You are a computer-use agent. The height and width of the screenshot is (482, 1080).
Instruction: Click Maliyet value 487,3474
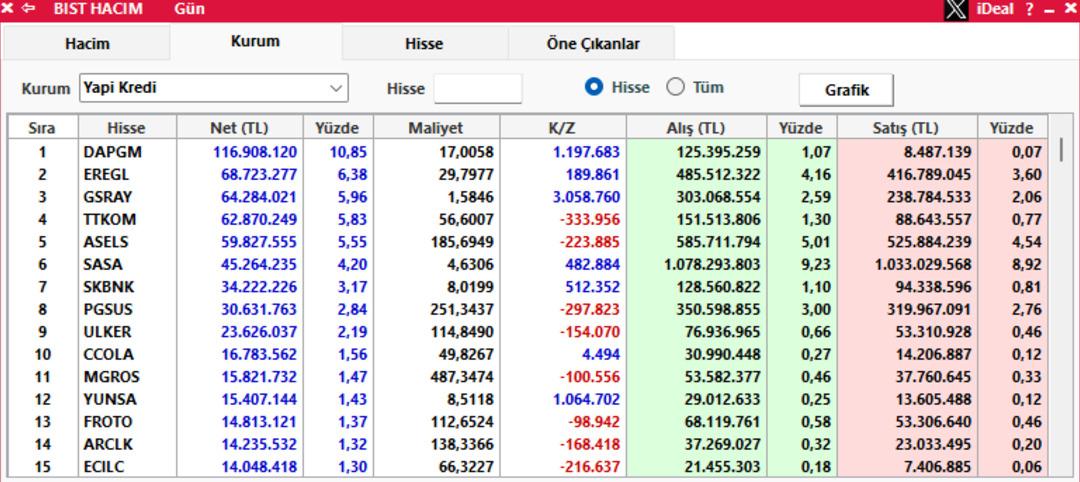(462, 377)
